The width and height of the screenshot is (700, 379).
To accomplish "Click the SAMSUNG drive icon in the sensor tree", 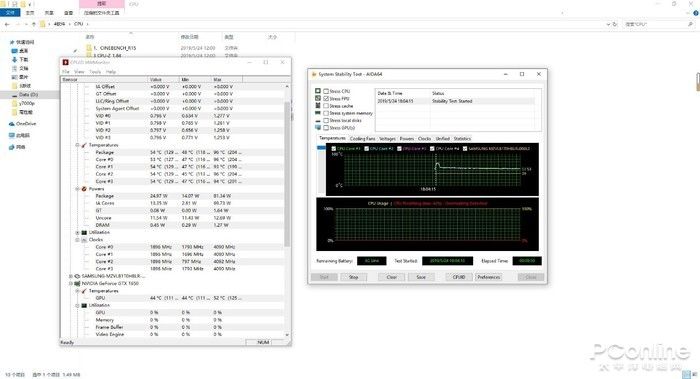I will (77, 276).
